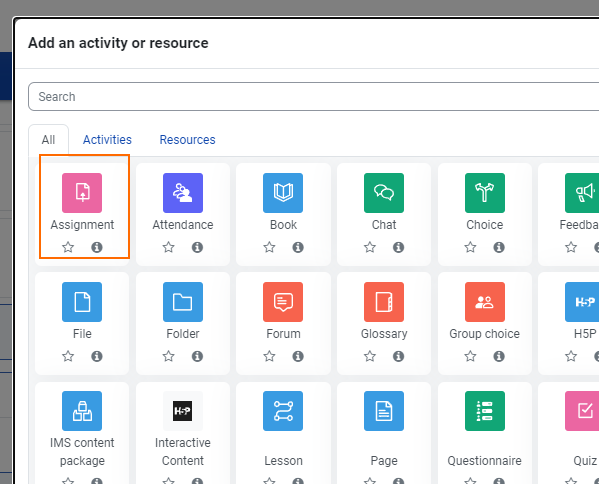Star Folder as a favourite
Viewport: 599px width, 484px height.
(168, 356)
